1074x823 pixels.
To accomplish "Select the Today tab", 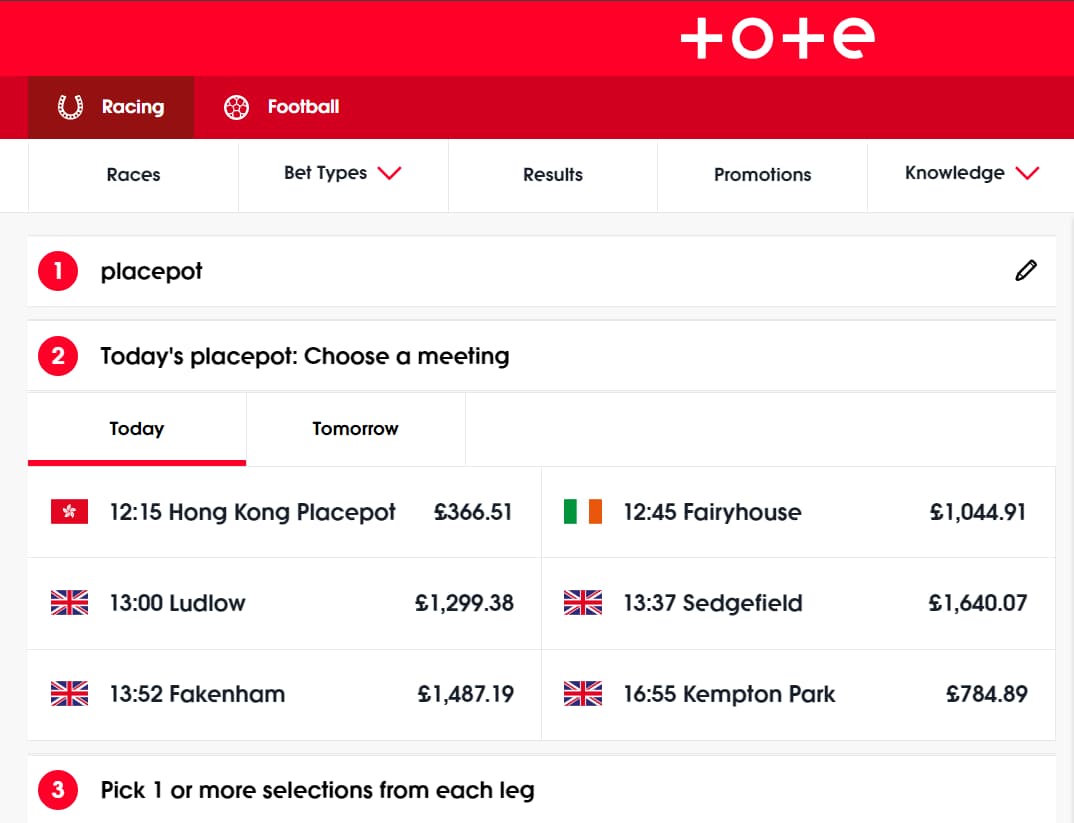I will [136, 429].
